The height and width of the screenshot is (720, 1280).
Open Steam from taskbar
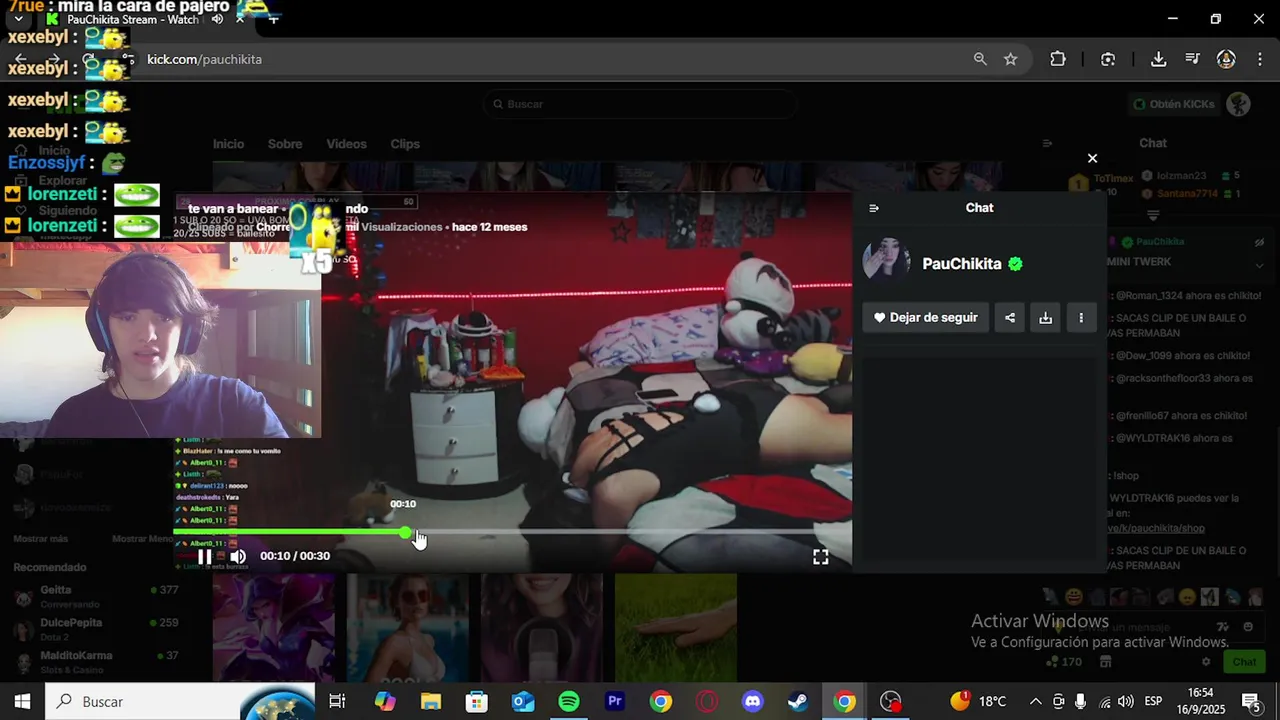pos(798,702)
